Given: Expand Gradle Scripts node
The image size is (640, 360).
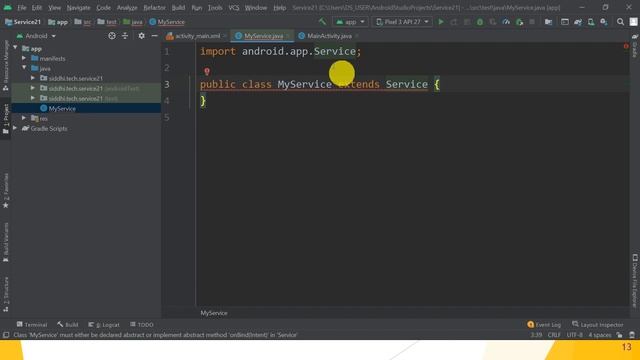Looking at the screenshot, I should [16, 128].
